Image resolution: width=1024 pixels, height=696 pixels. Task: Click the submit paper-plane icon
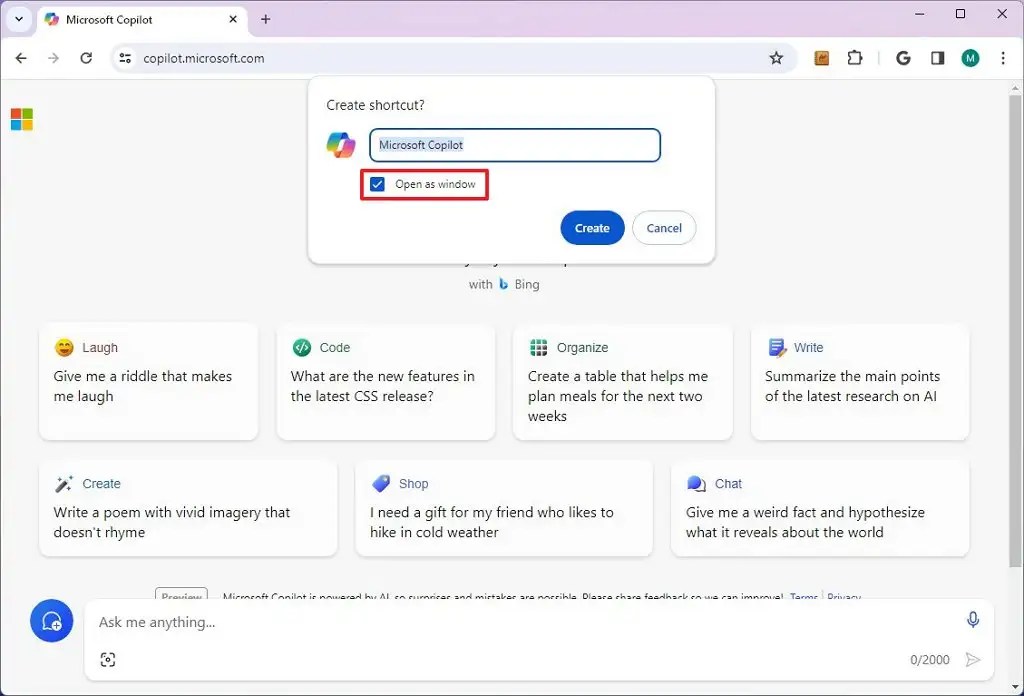973,659
